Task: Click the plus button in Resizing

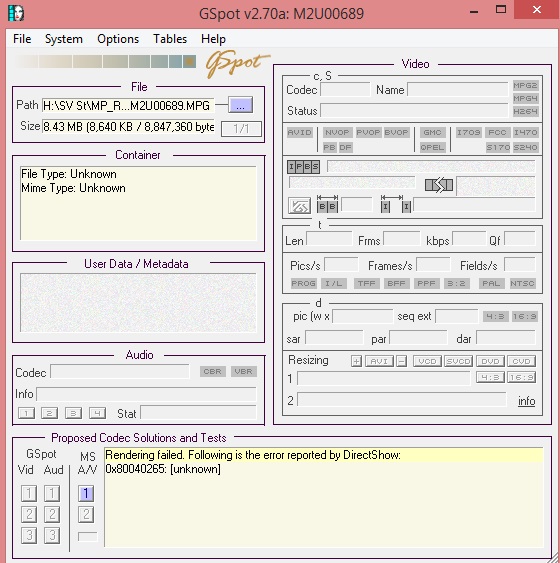Action: 356,361
